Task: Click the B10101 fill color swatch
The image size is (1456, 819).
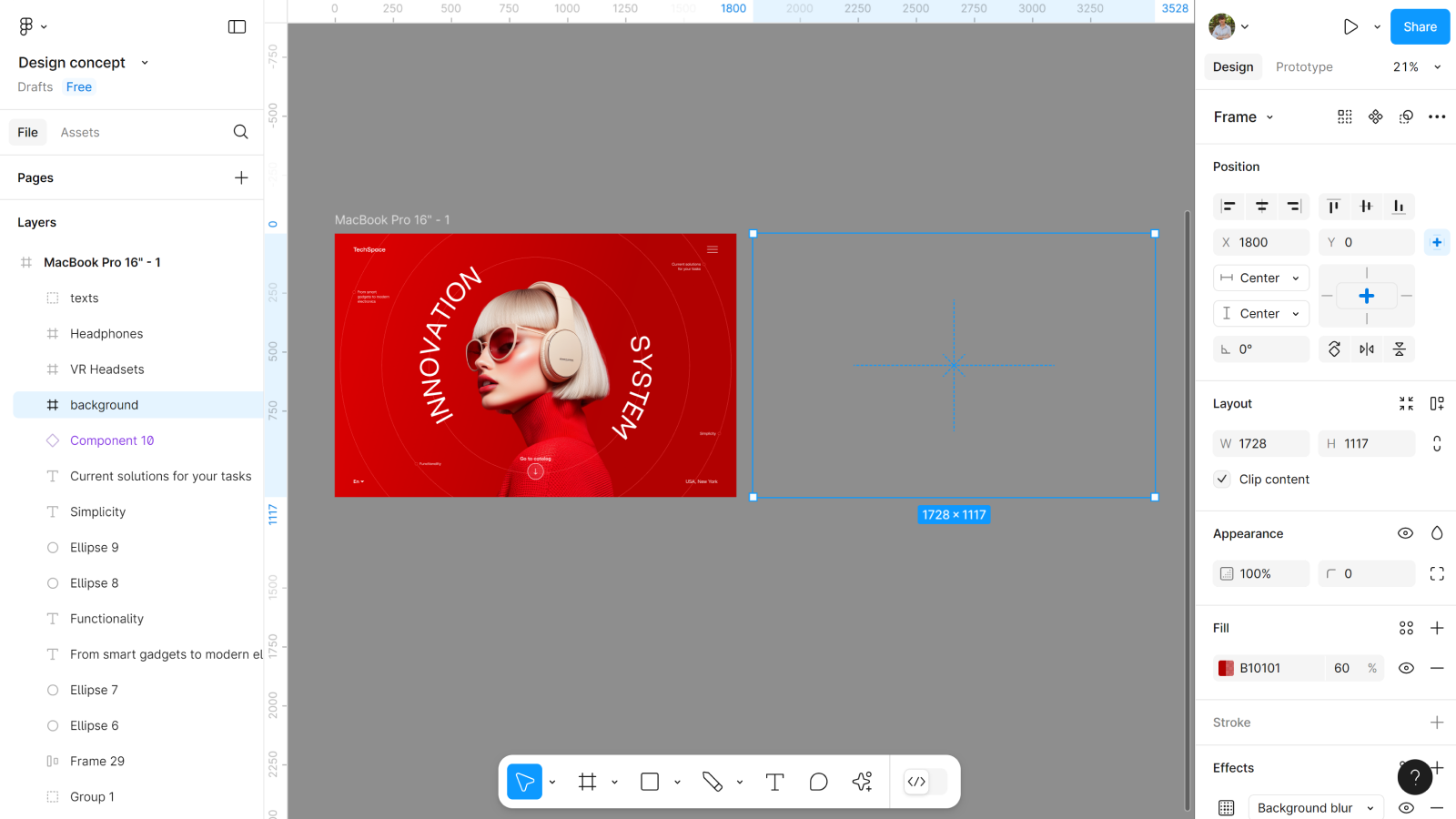Action: 1226,668
